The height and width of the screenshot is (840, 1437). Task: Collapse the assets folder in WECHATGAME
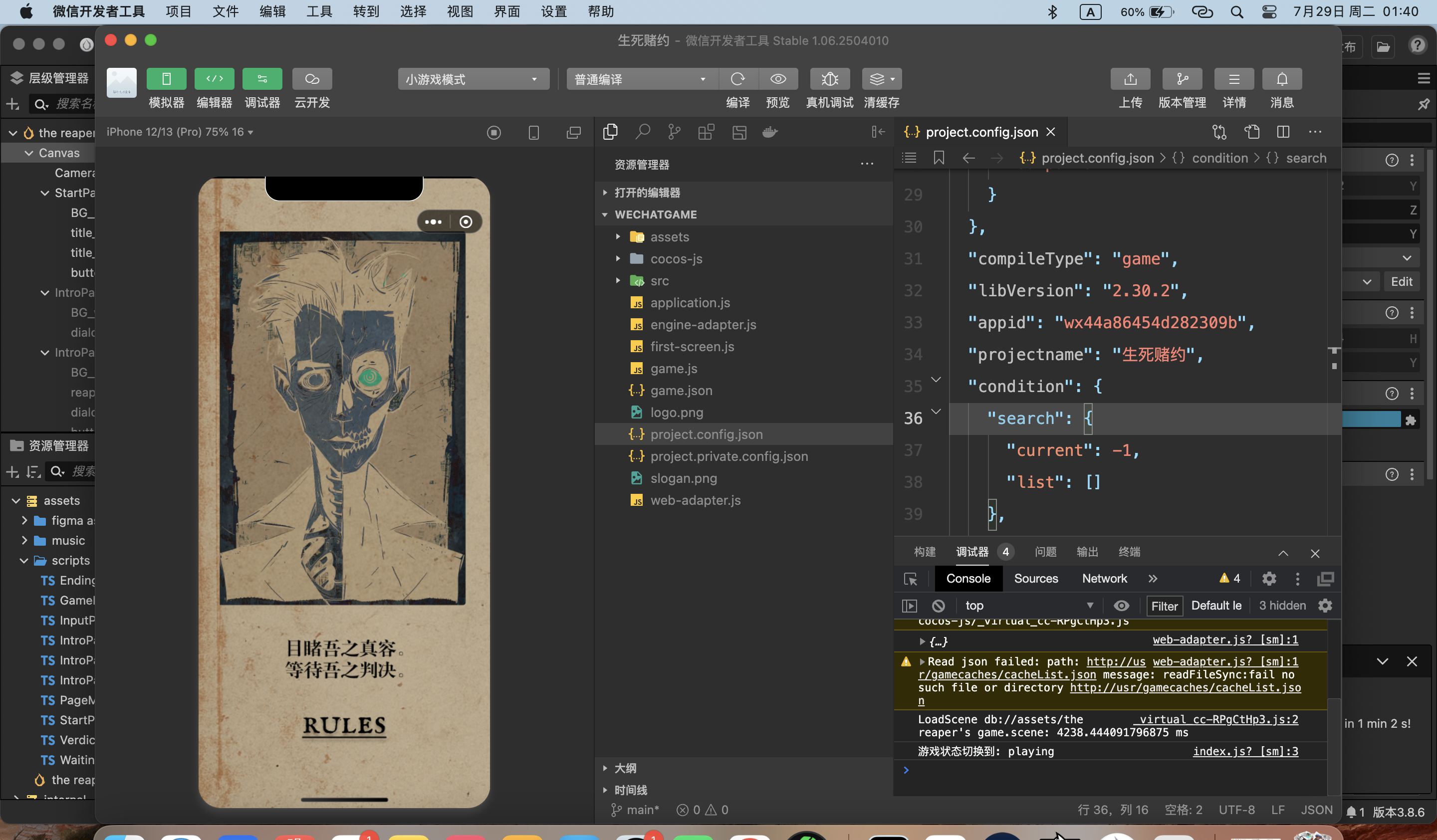pyautogui.click(x=619, y=236)
